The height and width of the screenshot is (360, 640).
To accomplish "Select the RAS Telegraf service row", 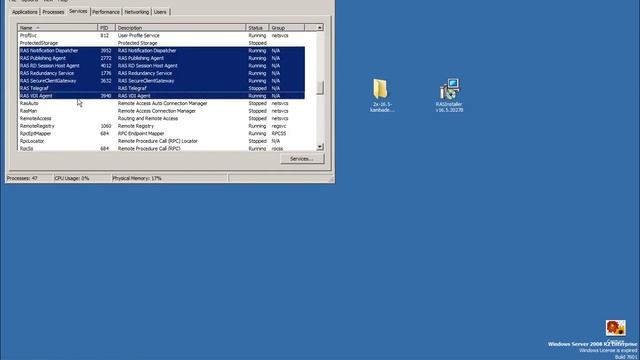I will tap(162, 88).
